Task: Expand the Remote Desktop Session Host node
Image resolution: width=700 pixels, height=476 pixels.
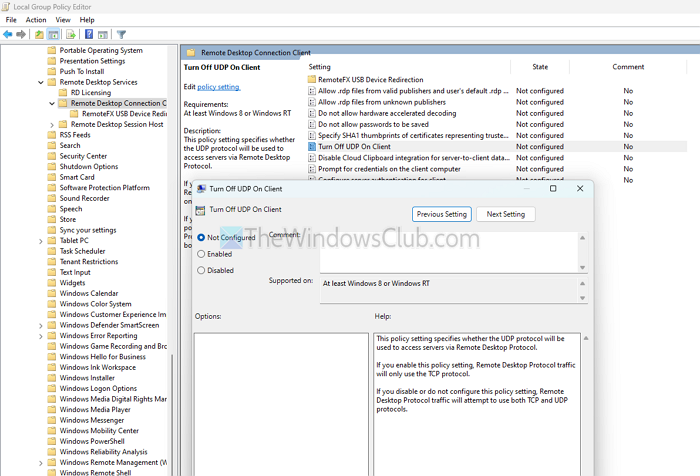Action: [52, 125]
